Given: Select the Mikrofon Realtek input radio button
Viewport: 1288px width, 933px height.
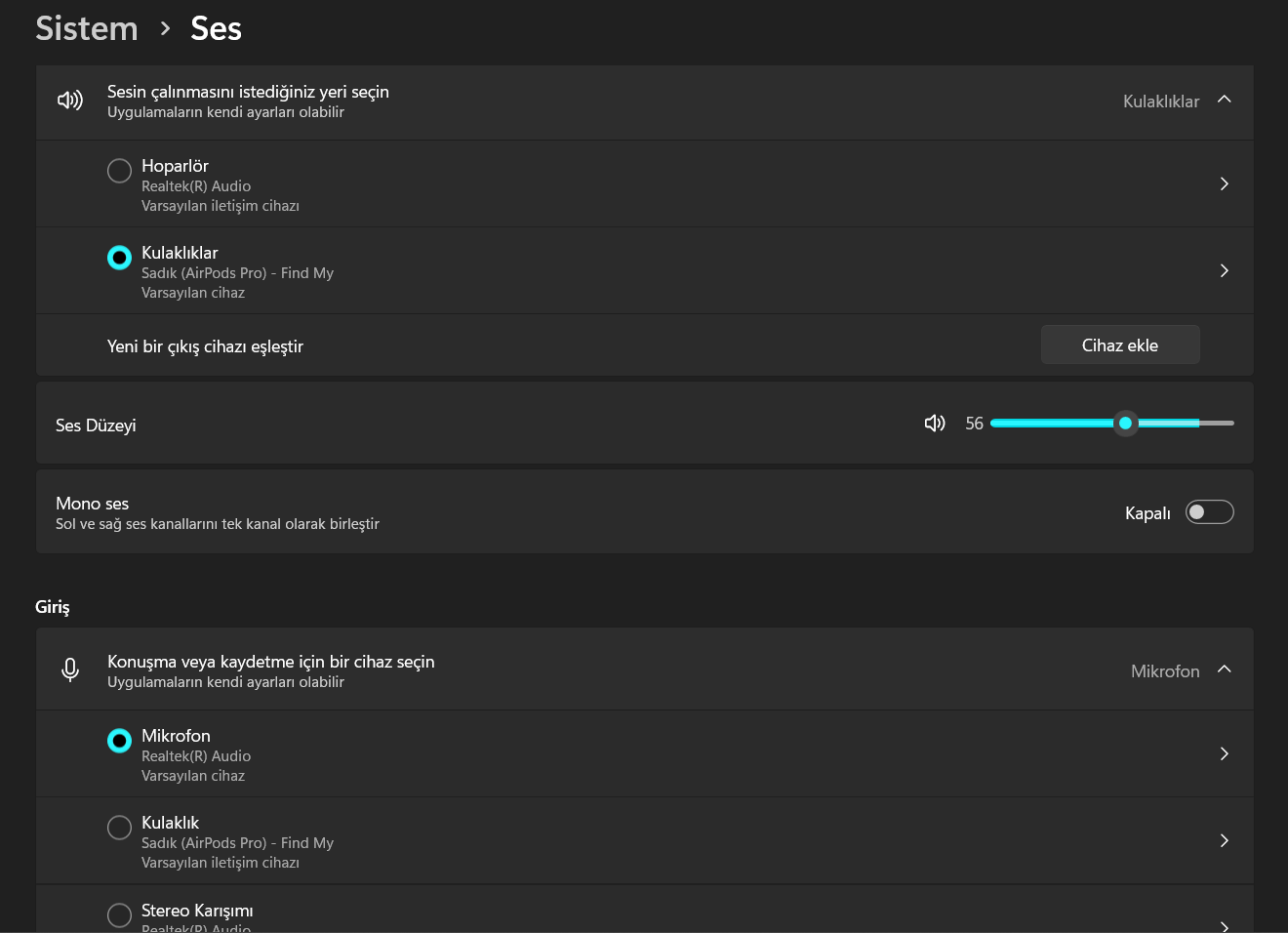Looking at the screenshot, I should coord(119,741).
